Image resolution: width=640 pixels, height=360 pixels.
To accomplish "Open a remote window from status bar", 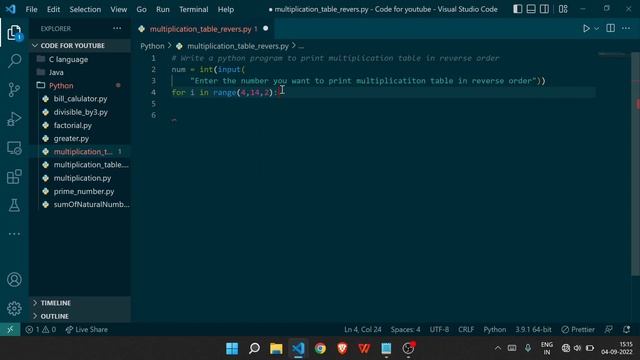I will coord(10,329).
